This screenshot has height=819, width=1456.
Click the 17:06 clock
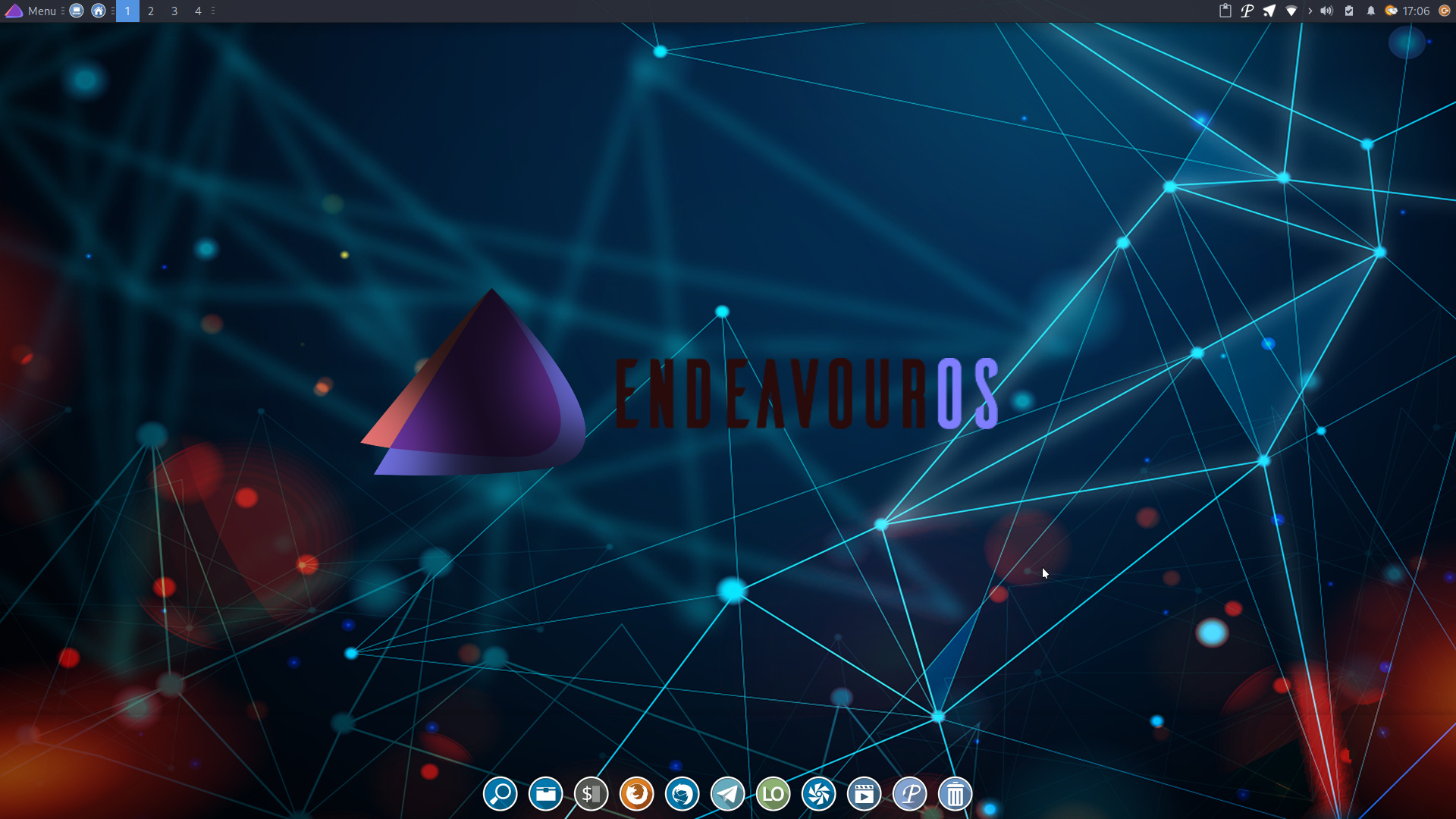click(x=1416, y=11)
